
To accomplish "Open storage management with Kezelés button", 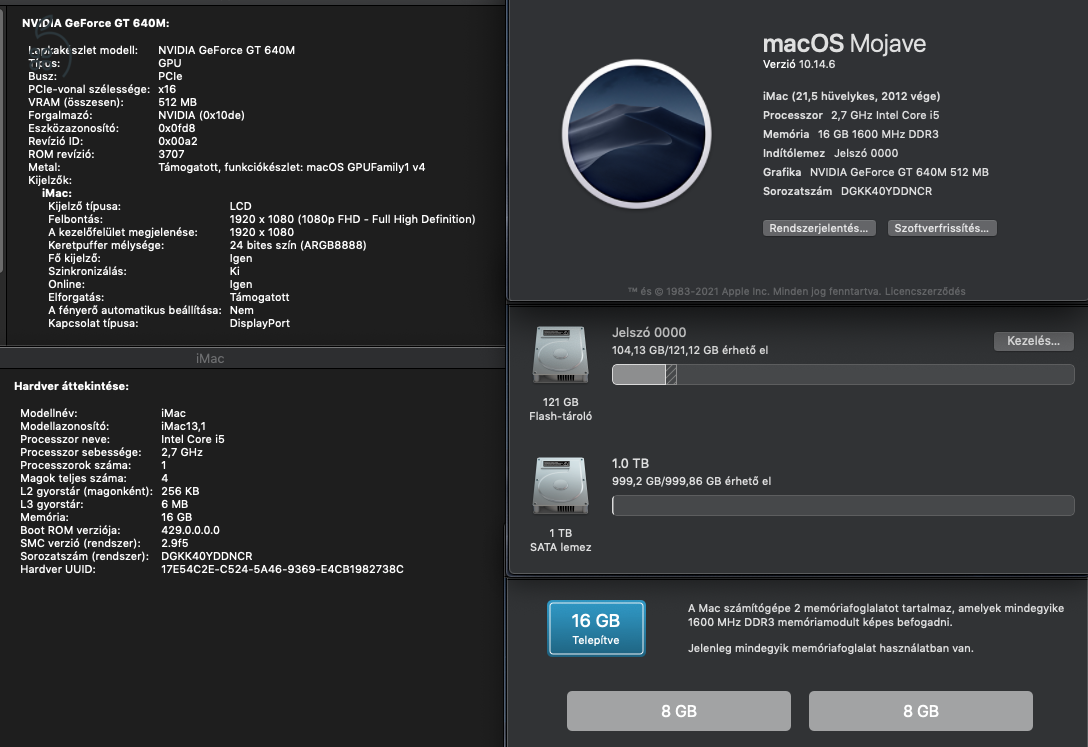I will click(1033, 341).
